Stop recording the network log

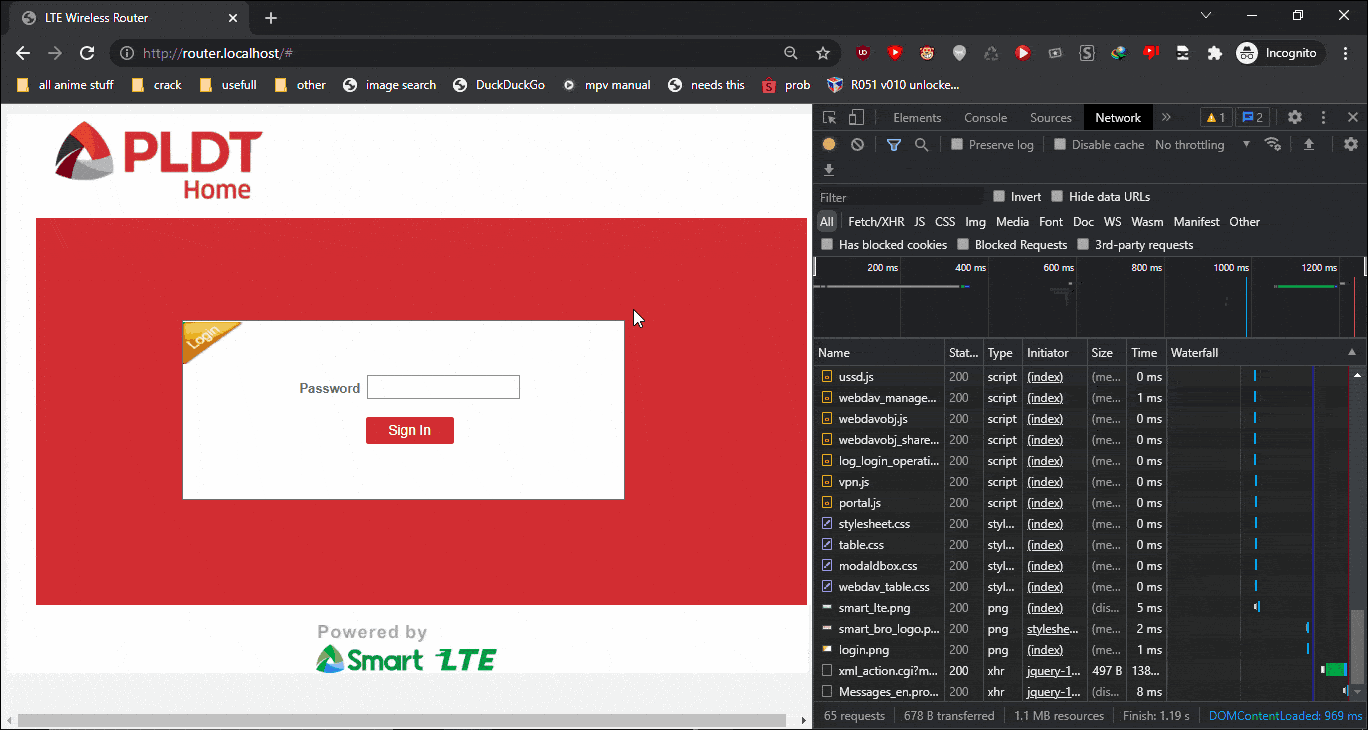click(829, 145)
